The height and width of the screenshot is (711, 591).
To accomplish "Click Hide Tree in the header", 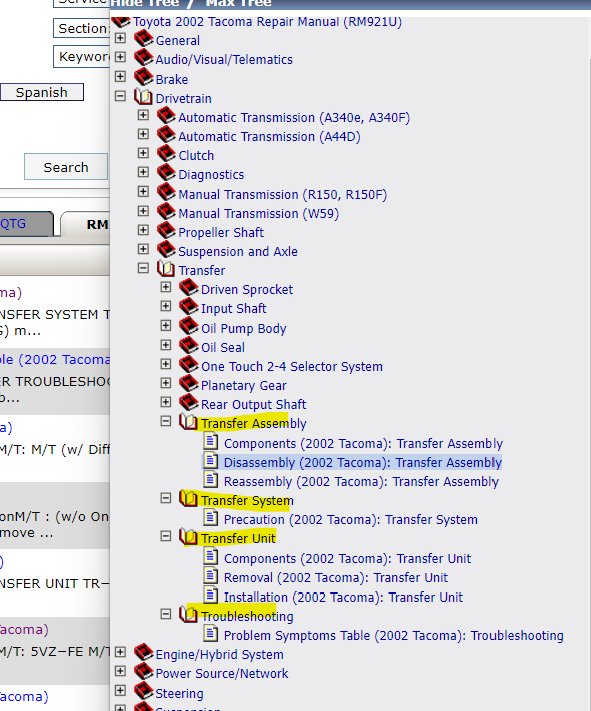I will click(145, 4).
